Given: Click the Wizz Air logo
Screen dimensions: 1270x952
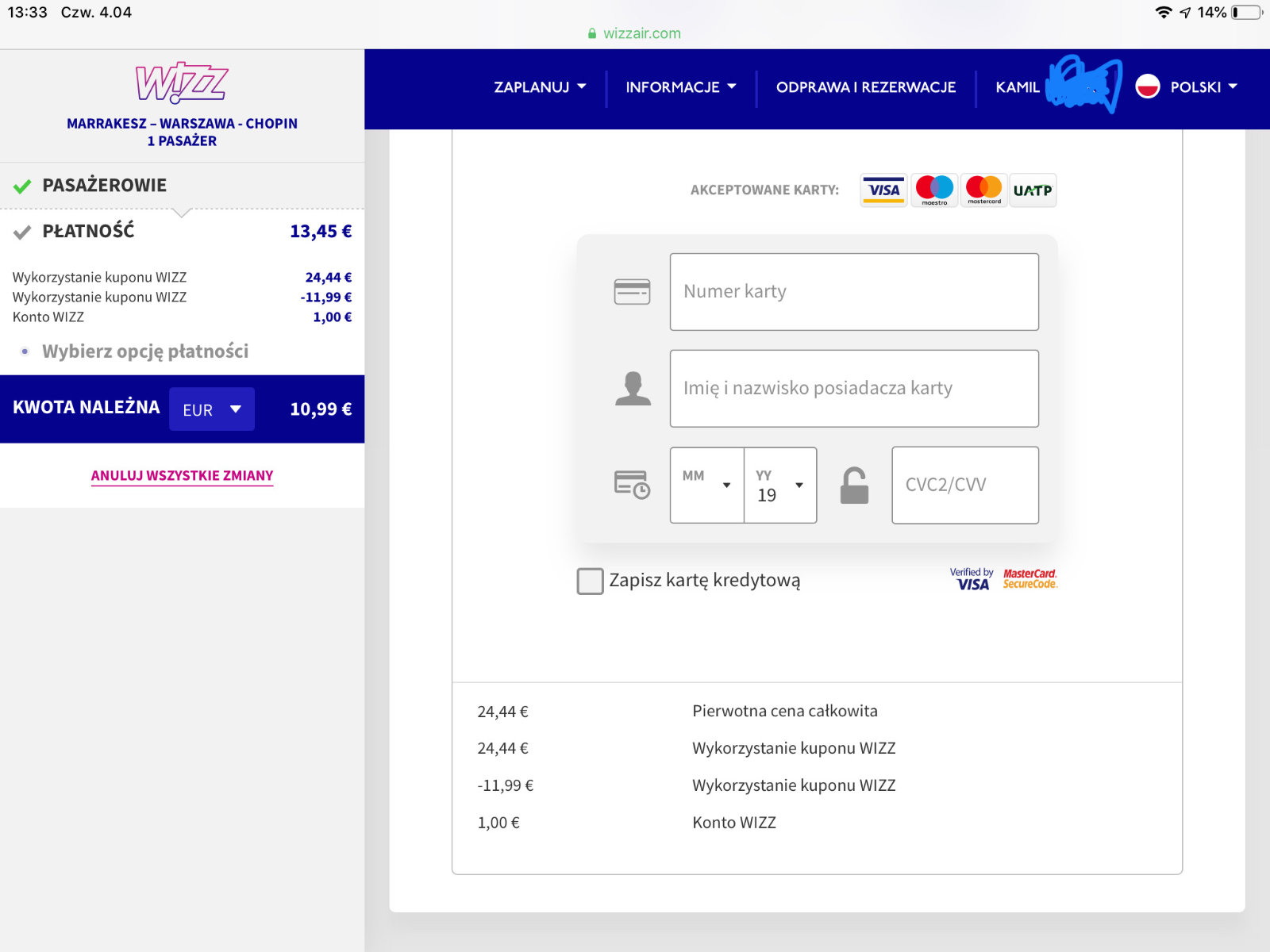Looking at the screenshot, I should (x=182, y=83).
